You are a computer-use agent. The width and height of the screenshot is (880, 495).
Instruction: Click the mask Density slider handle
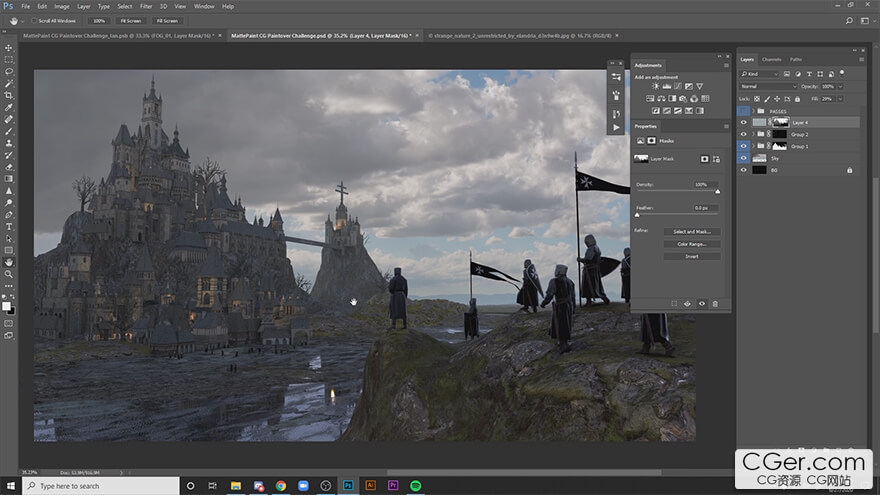tap(717, 192)
